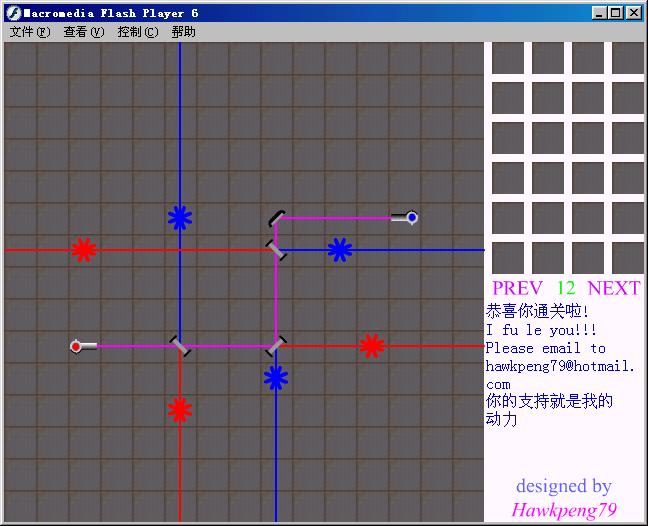The height and width of the screenshot is (526, 648).
Task: Click blue star on the lower vertical blue beam
Action: (x=276, y=378)
